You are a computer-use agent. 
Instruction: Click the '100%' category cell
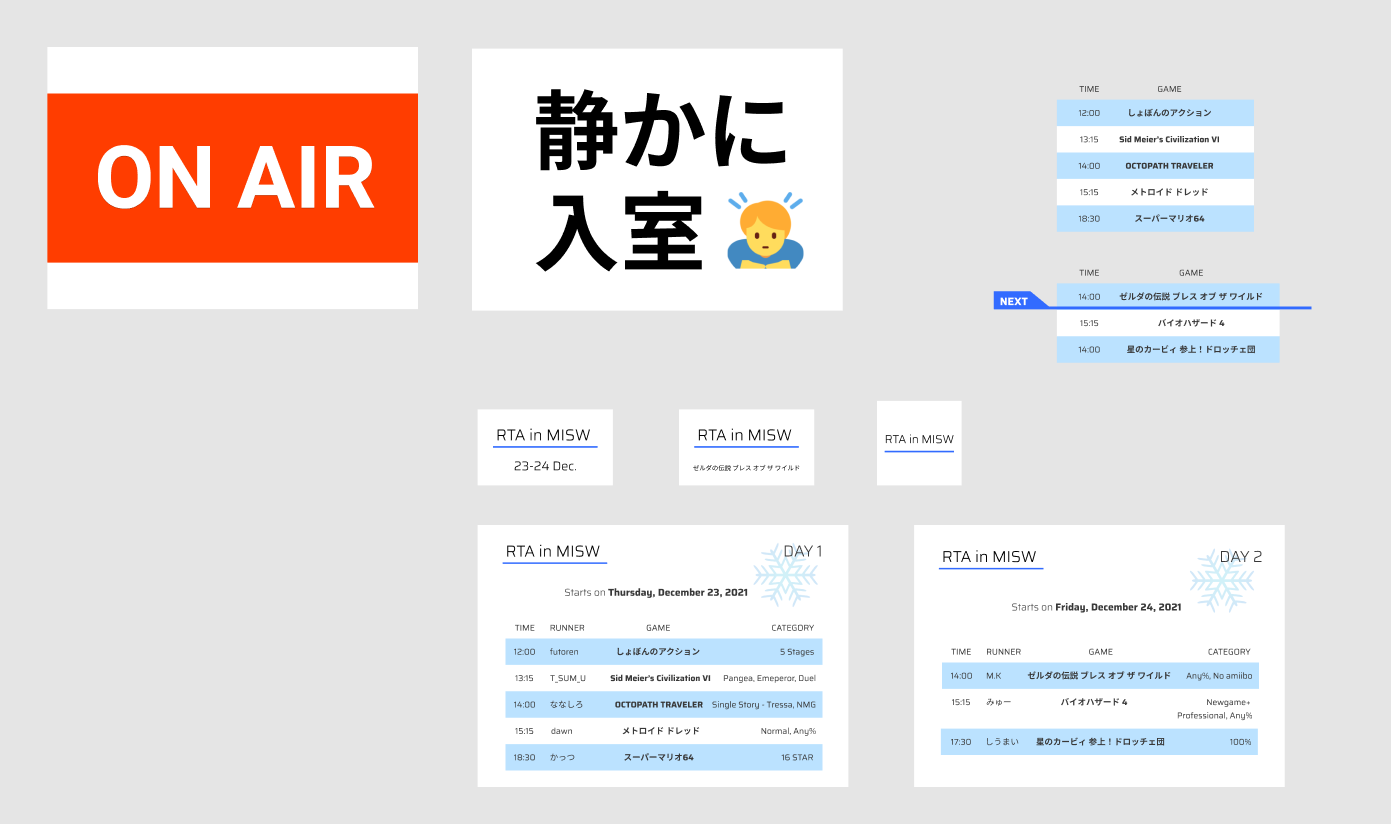click(1240, 742)
